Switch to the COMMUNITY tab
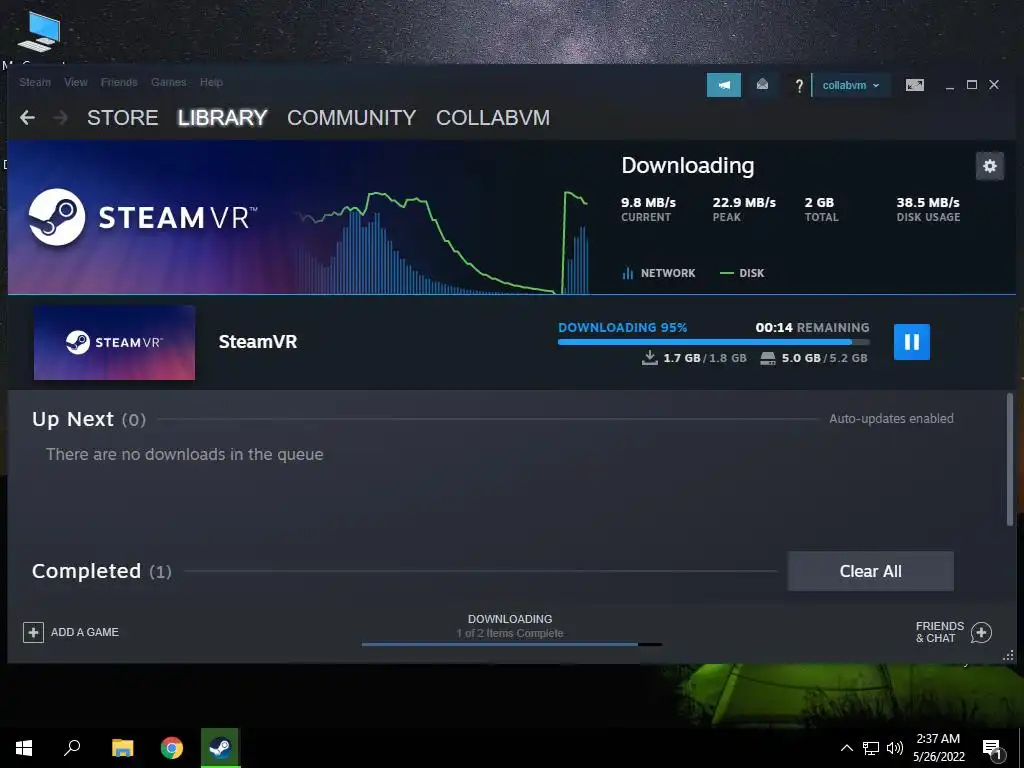 click(351, 118)
